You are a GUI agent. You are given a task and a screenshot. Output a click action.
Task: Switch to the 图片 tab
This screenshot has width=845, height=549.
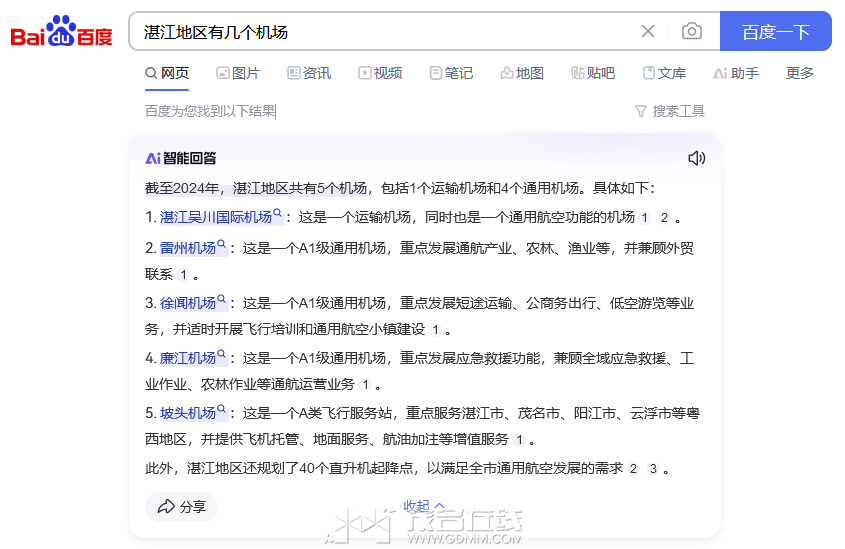point(238,73)
